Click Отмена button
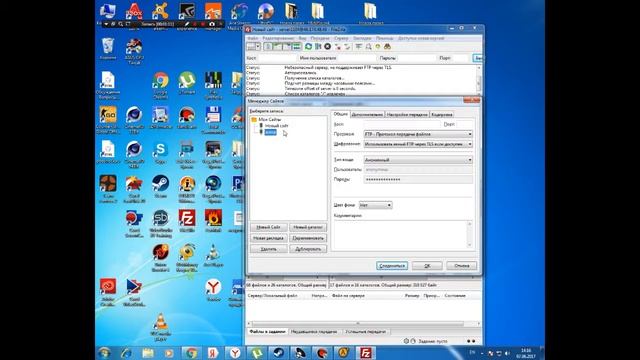The image size is (640, 360). click(x=462, y=266)
